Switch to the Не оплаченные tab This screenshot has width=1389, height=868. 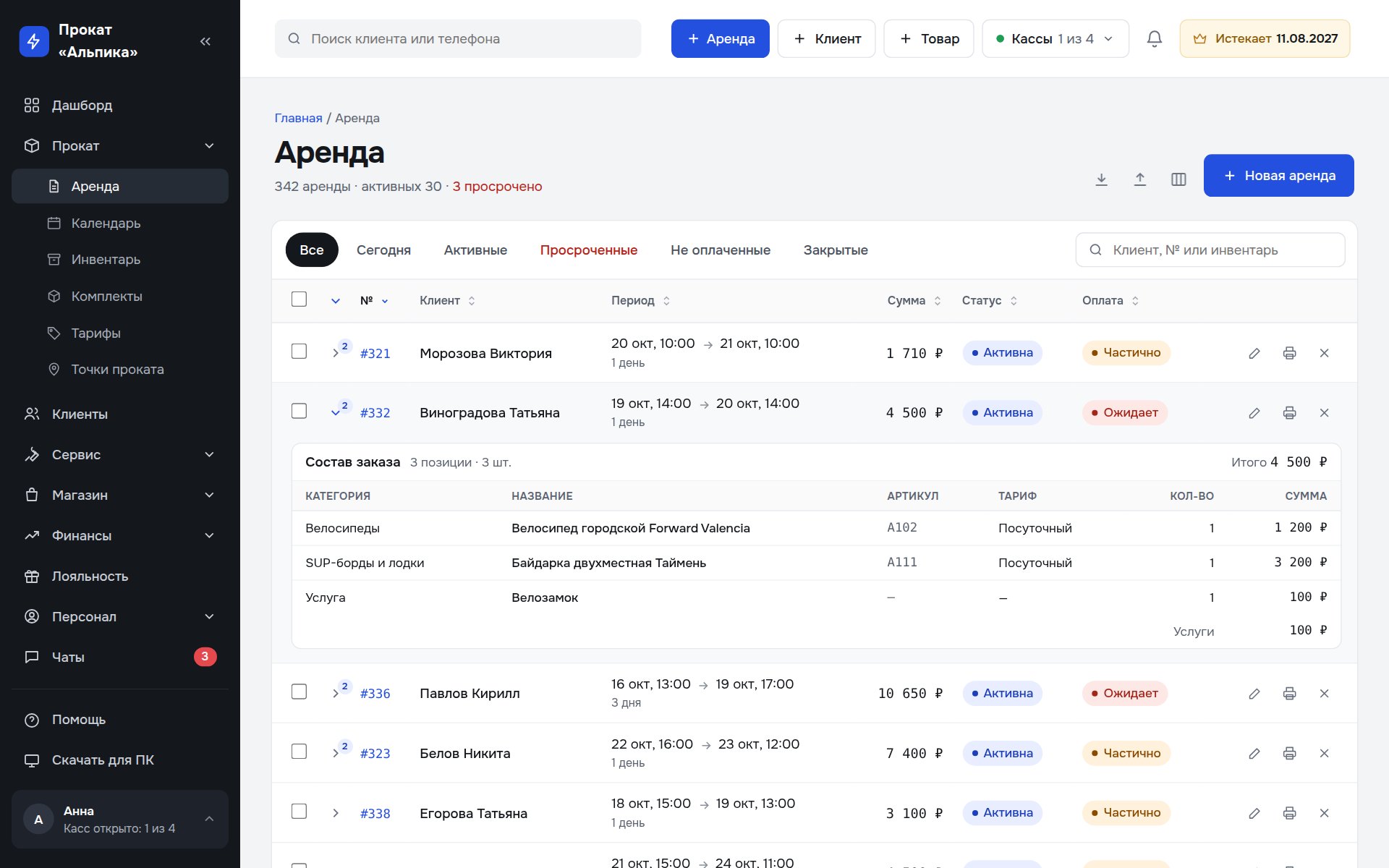pyautogui.click(x=721, y=250)
